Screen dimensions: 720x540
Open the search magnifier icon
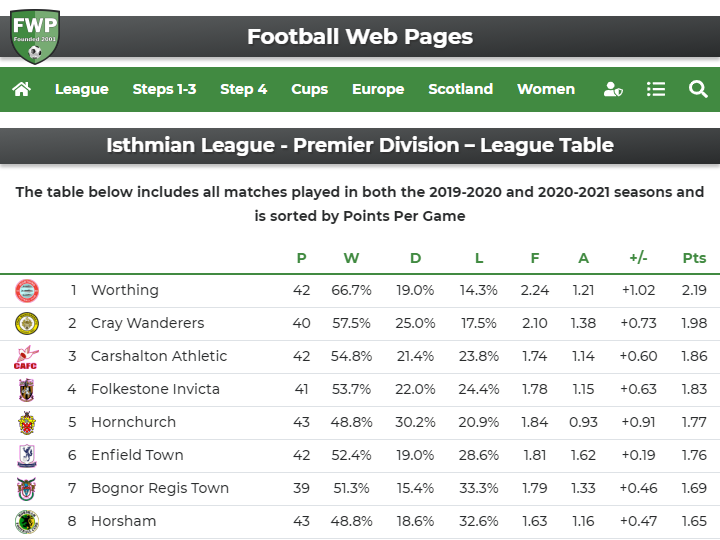click(x=698, y=89)
